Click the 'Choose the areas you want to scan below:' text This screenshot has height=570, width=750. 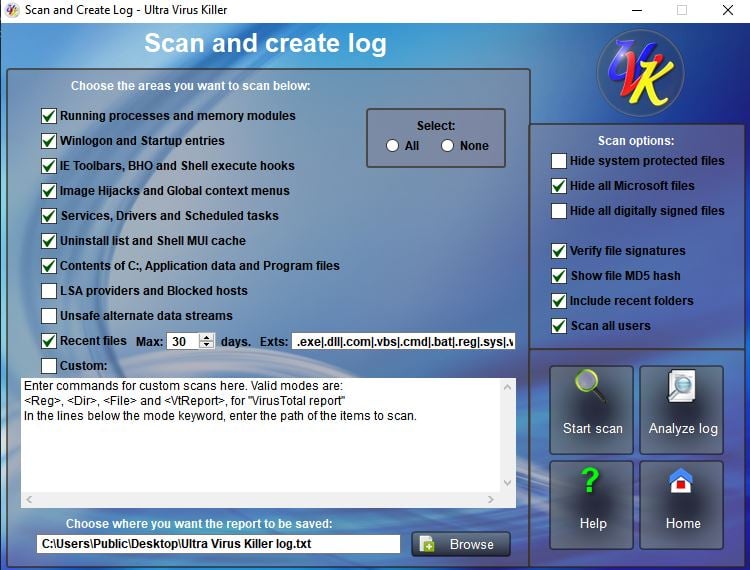pos(190,86)
